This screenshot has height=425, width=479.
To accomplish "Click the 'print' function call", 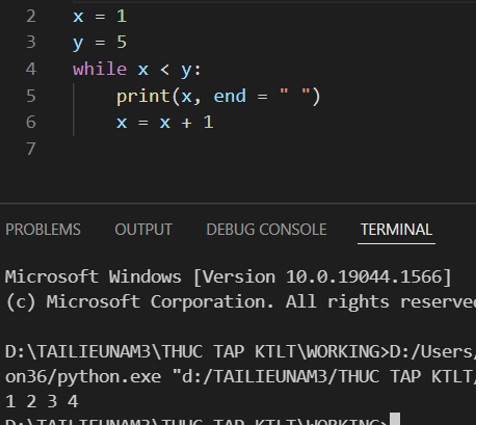I will [x=143, y=96].
